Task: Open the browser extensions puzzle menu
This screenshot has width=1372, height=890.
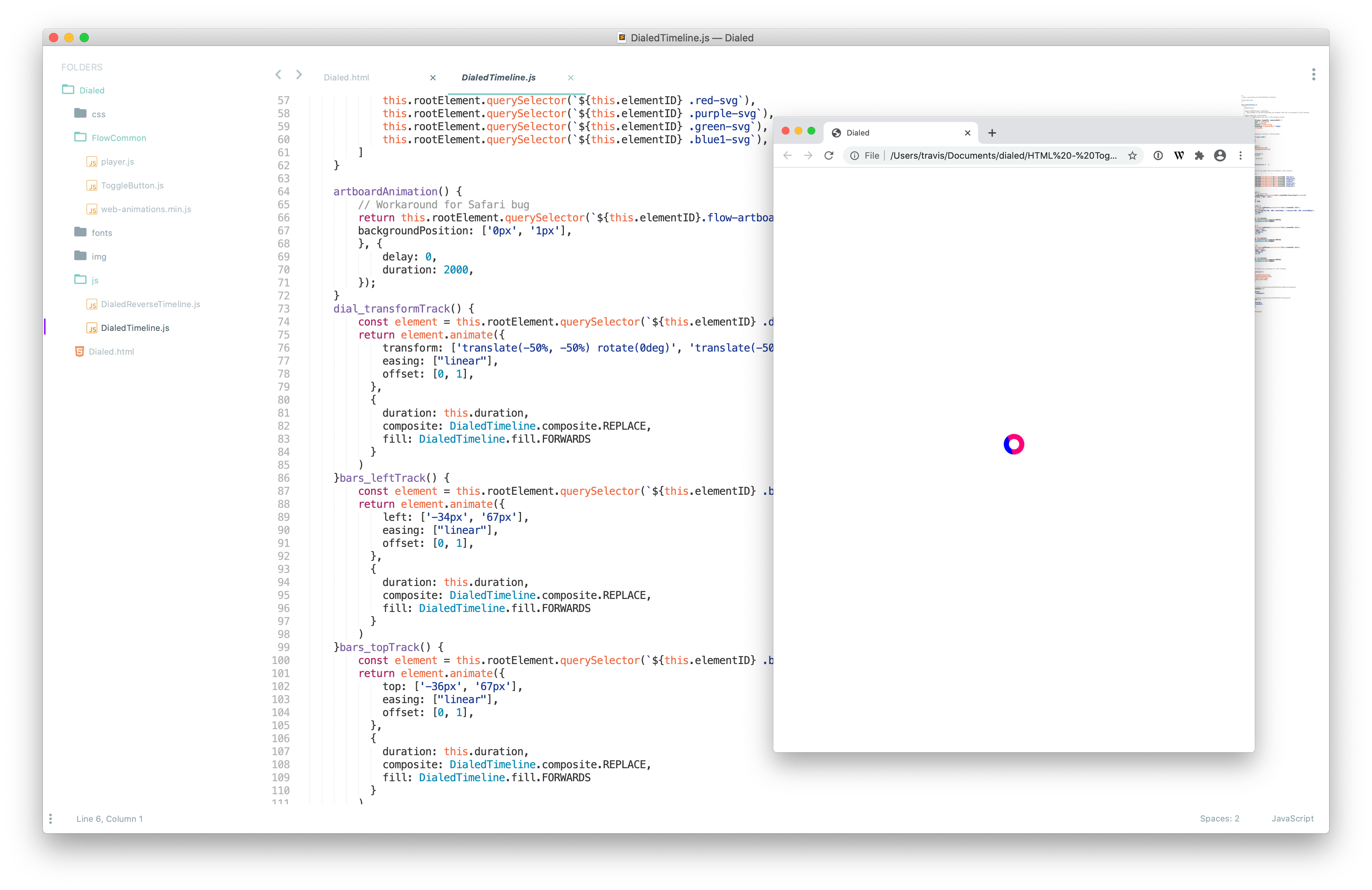Action: (1200, 155)
